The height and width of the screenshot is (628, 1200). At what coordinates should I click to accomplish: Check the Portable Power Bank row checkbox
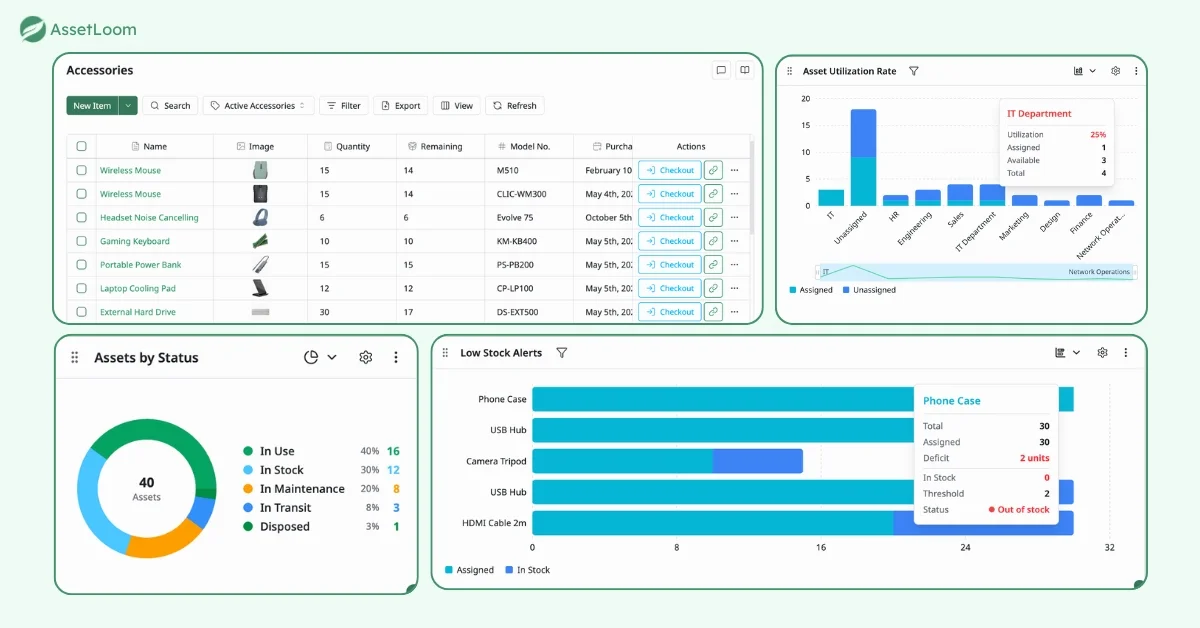click(x=82, y=265)
